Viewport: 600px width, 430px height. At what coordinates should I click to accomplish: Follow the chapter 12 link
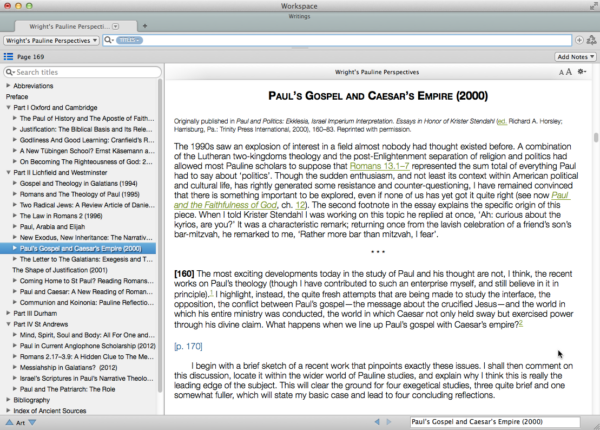click(x=300, y=205)
